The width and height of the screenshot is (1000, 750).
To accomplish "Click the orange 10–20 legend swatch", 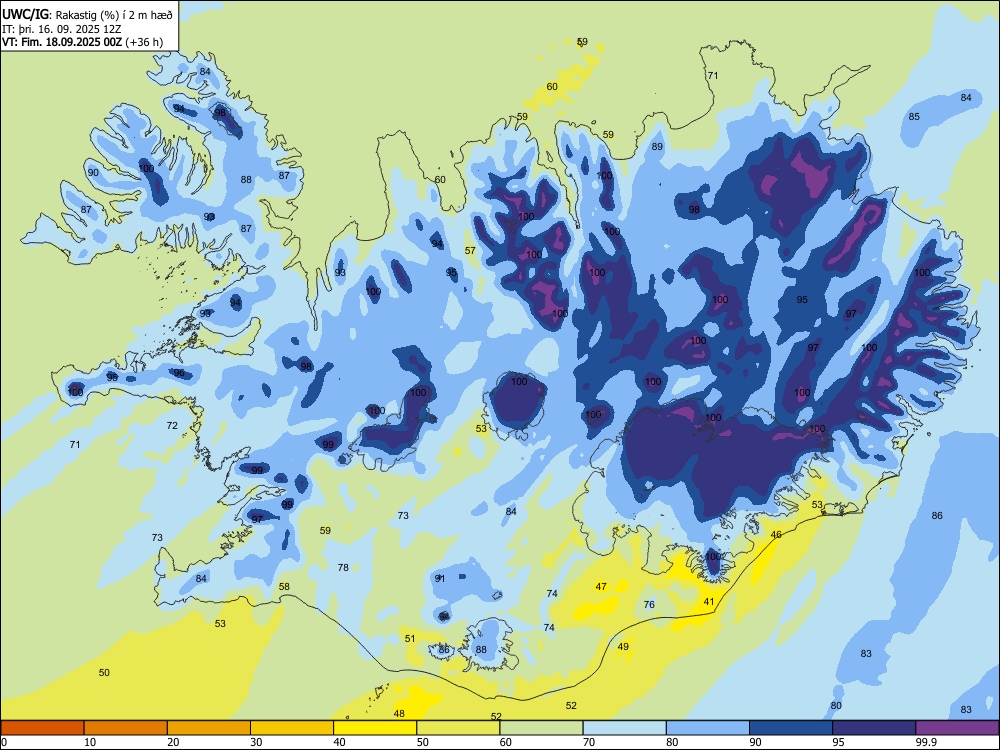I will click(x=126, y=728).
